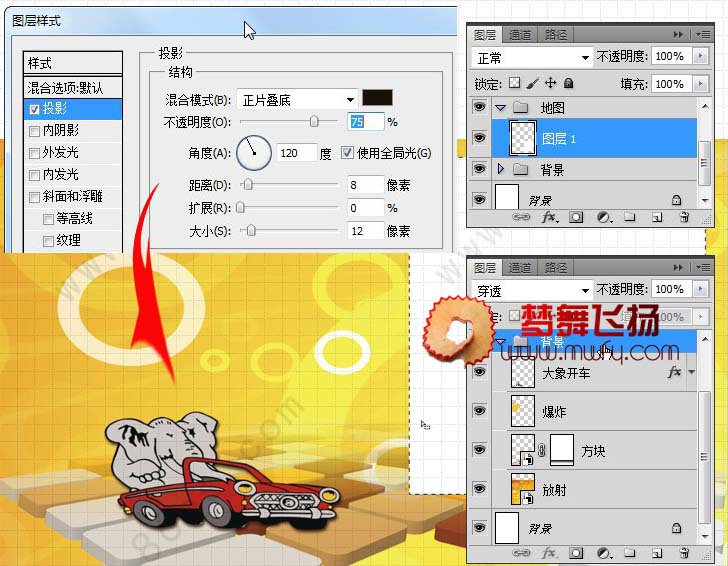
Task: Click fx icon on 大象开车 layer
Action: point(674,372)
